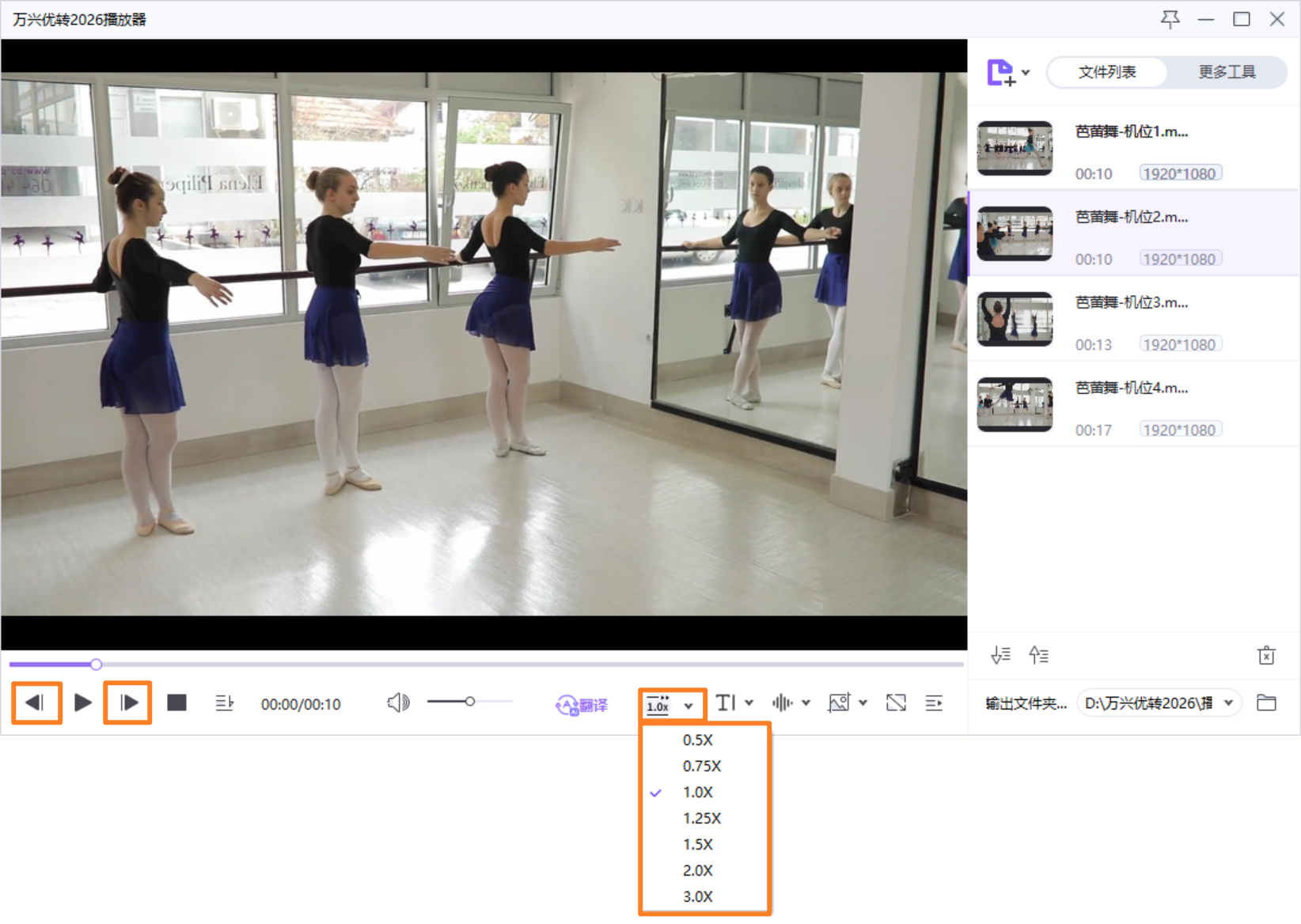Stop the video playback

[x=176, y=702]
